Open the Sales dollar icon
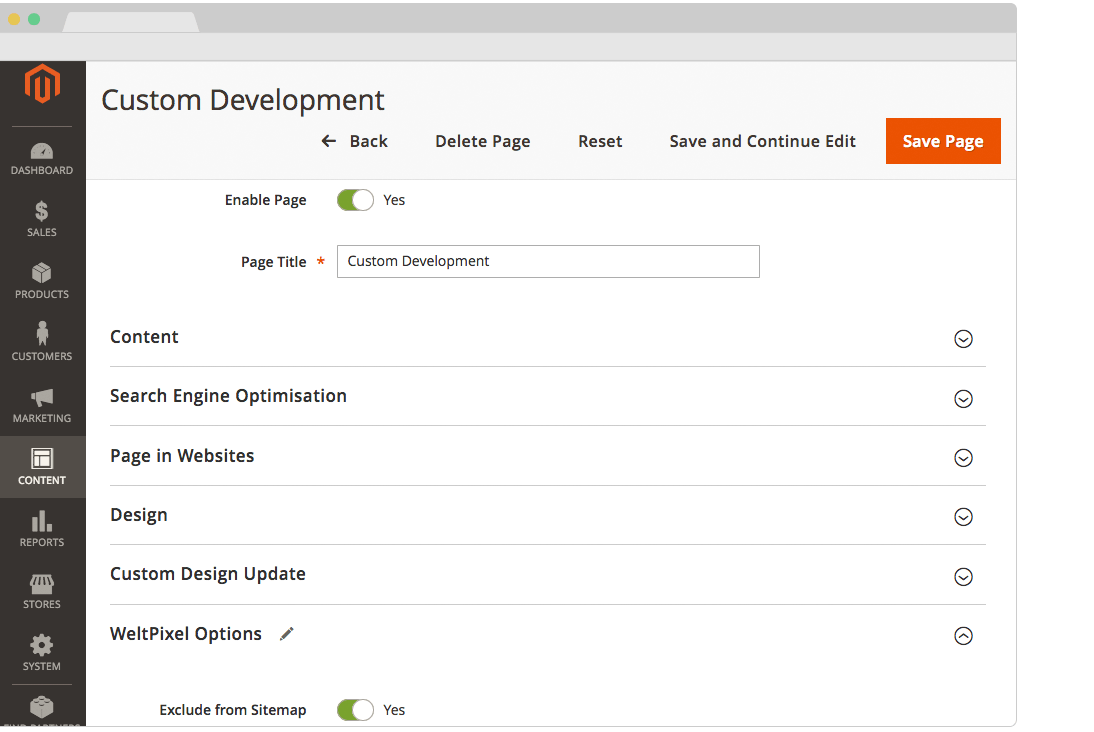The width and height of the screenshot is (1094, 732). click(42, 212)
